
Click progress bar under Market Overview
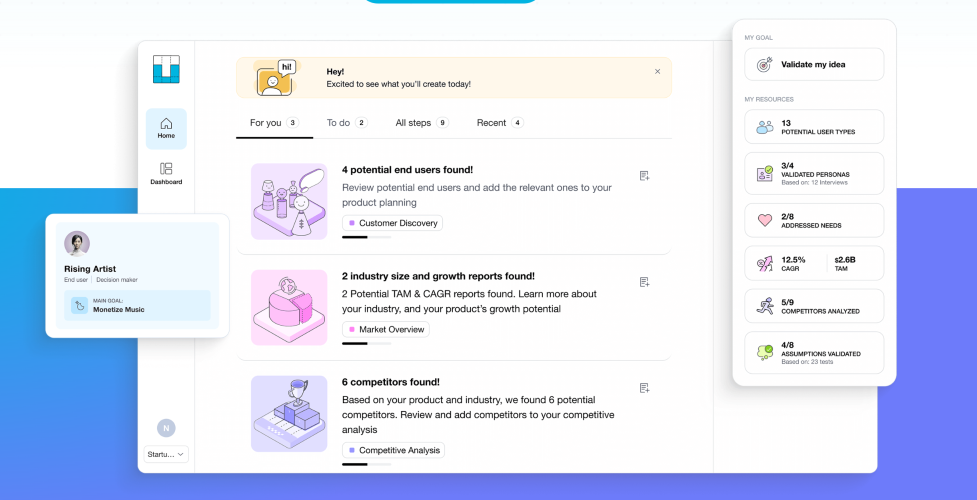[366, 344]
